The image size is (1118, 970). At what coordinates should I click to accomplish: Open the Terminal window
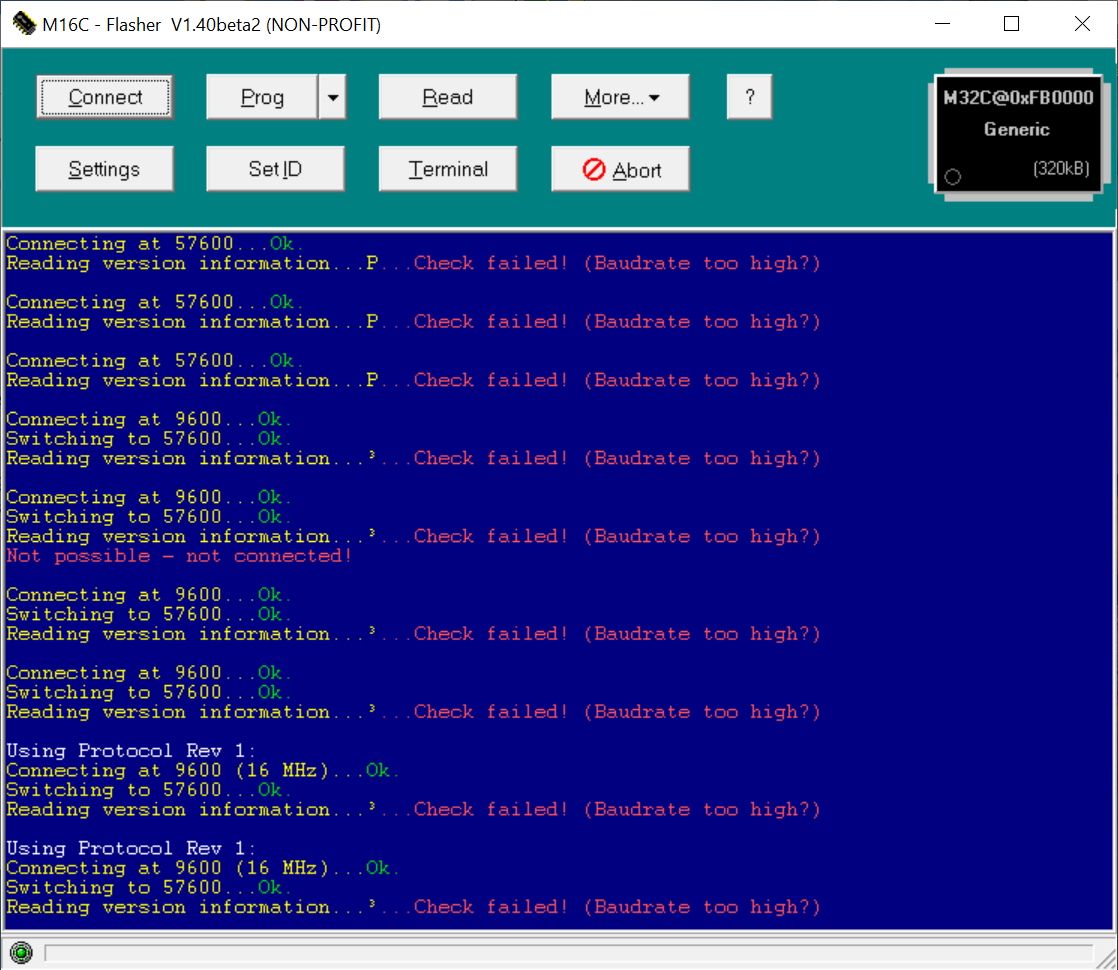click(447, 169)
